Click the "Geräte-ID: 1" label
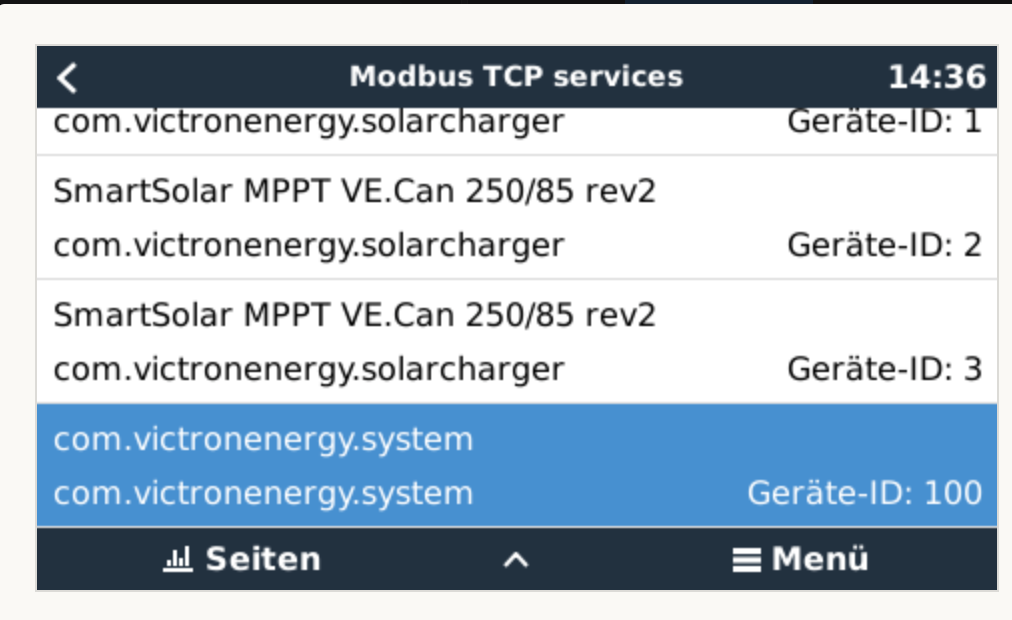Image resolution: width=1012 pixels, height=620 pixels. (x=884, y=123)
